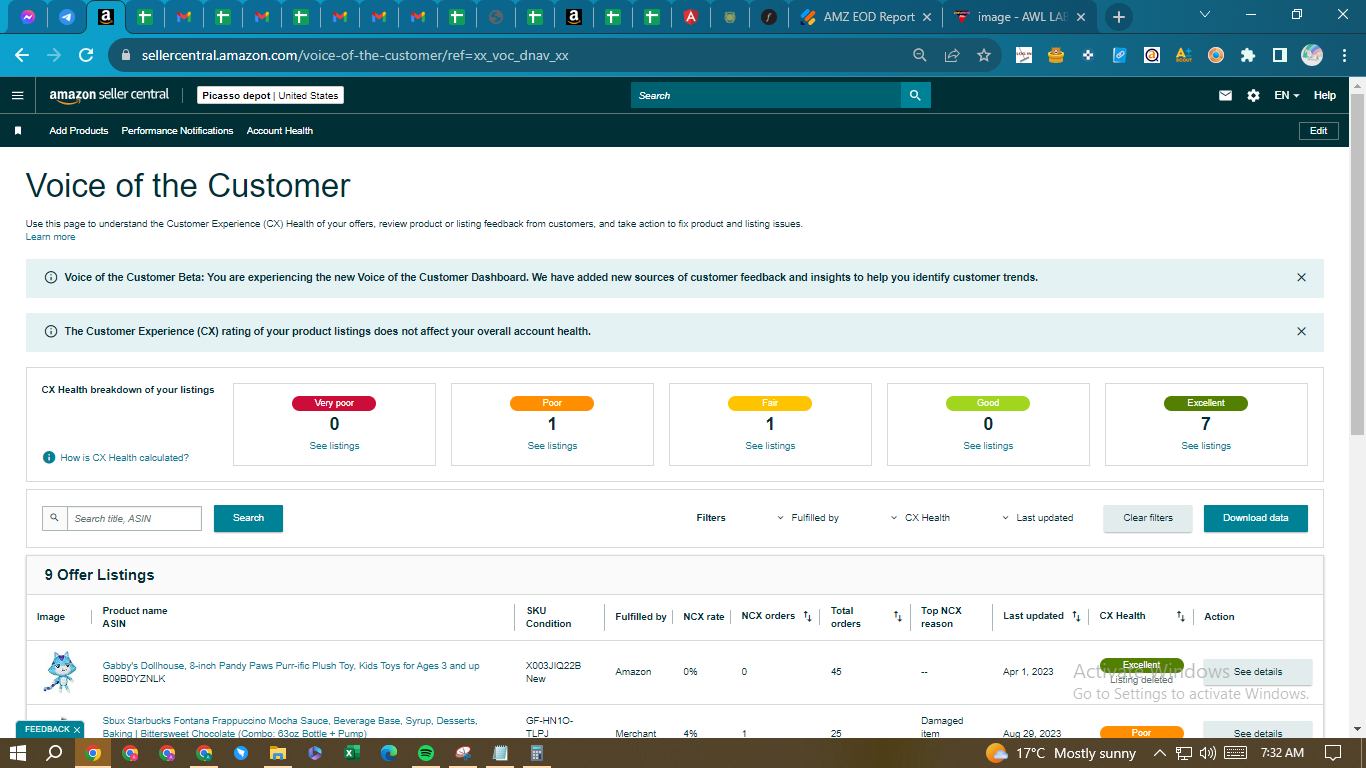Open the Help menu
Viewport: 1366px width, 768px height.
[1325, 96]
